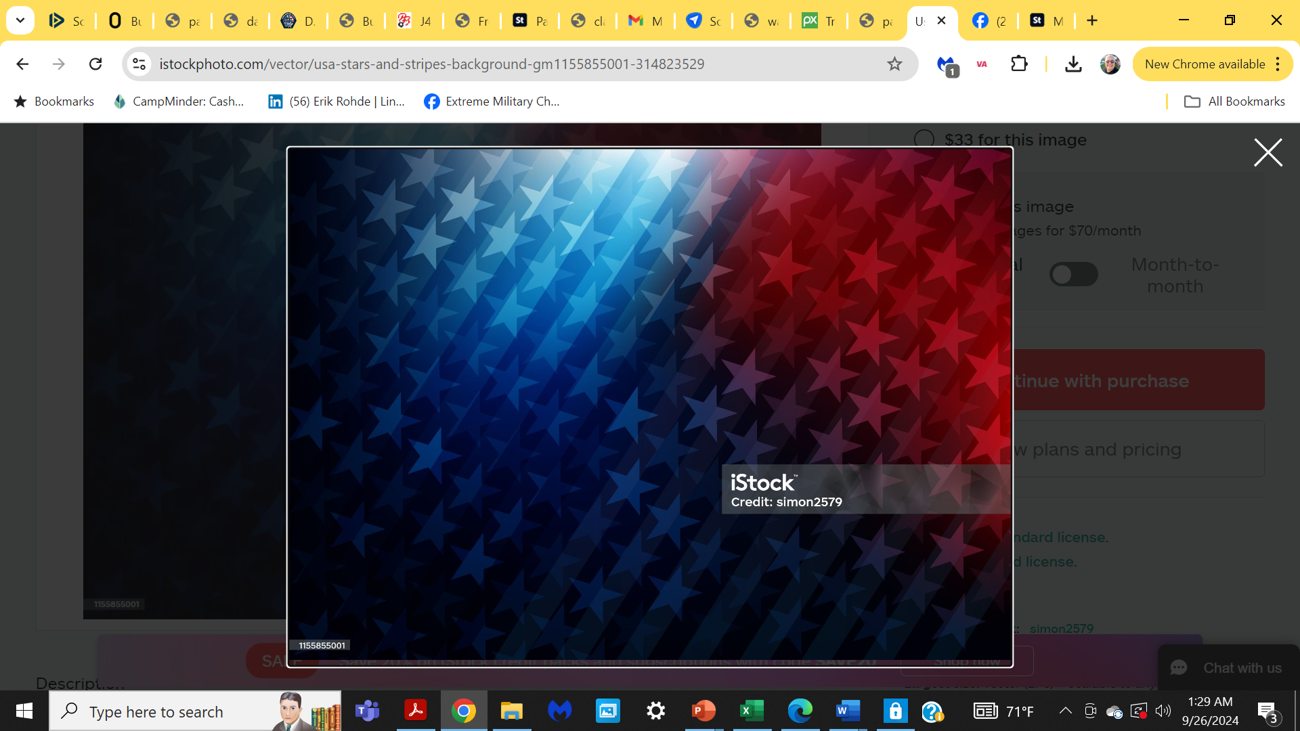Image resolution: width=1300 pixels, height=731 pixels.
Task: Open Chrome Downloads from the toolbar
Action: click(1073, 64)
